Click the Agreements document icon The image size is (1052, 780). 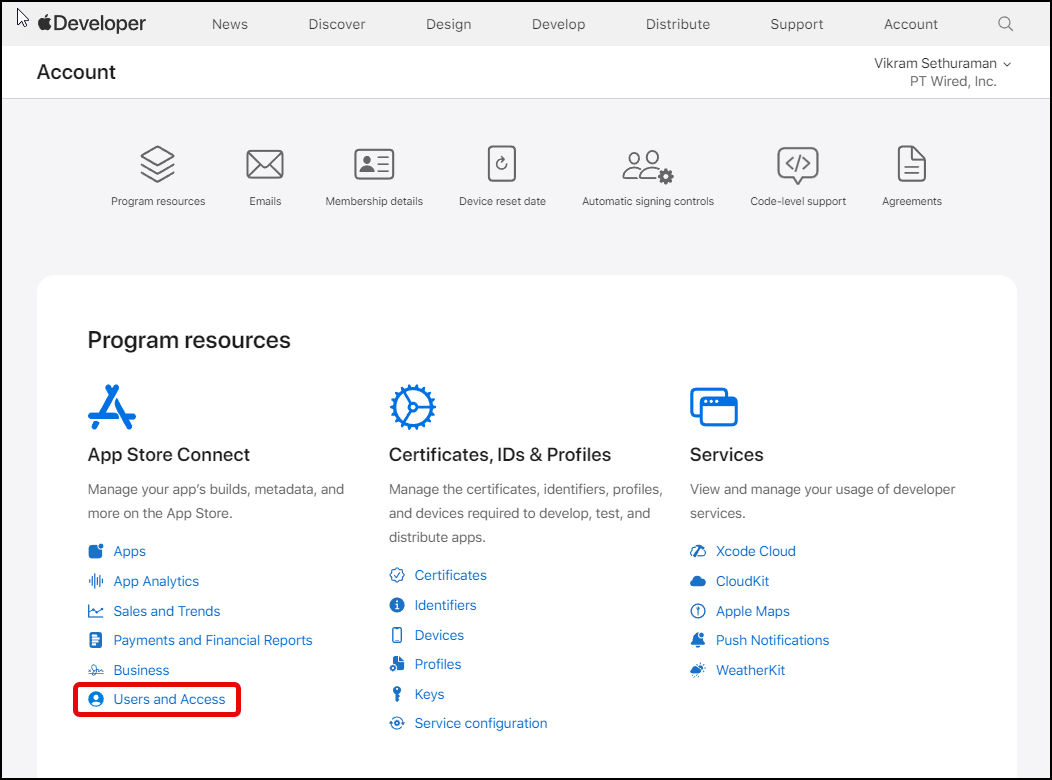pos(911,164)
